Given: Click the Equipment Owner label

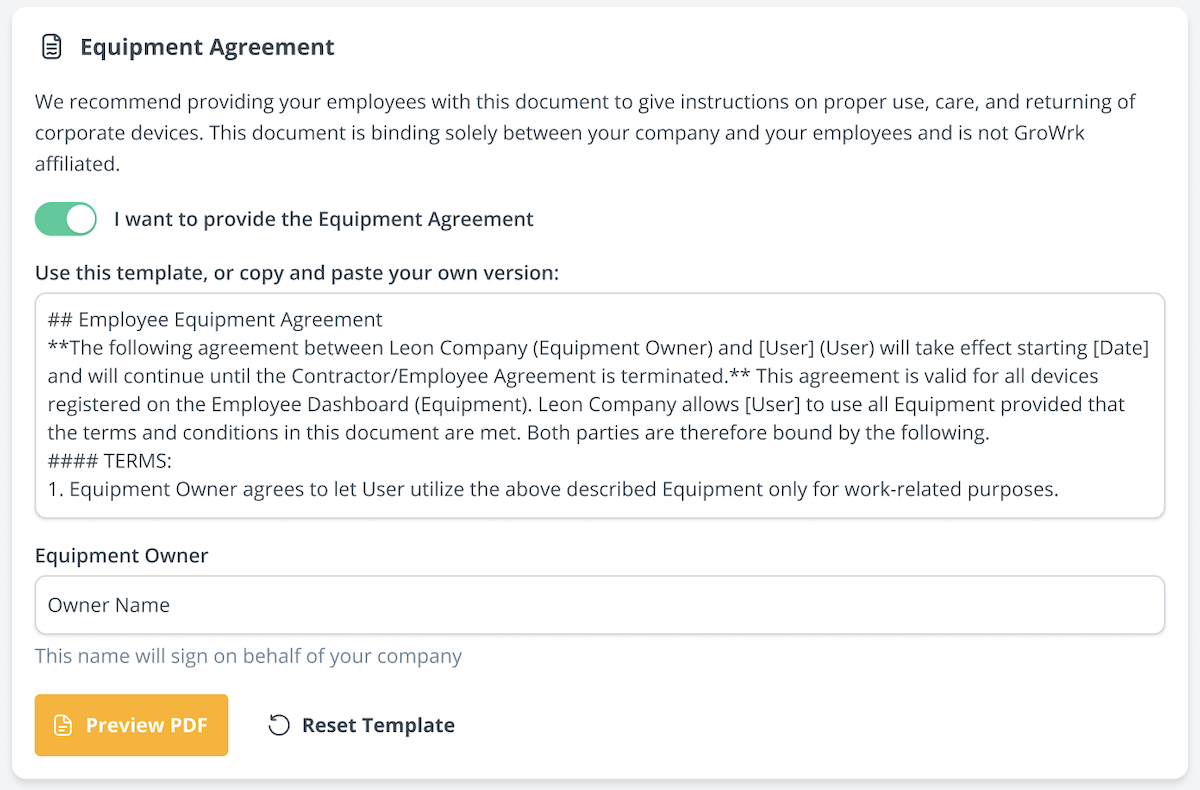Looking at the screenshot, I should coord(121,555).
